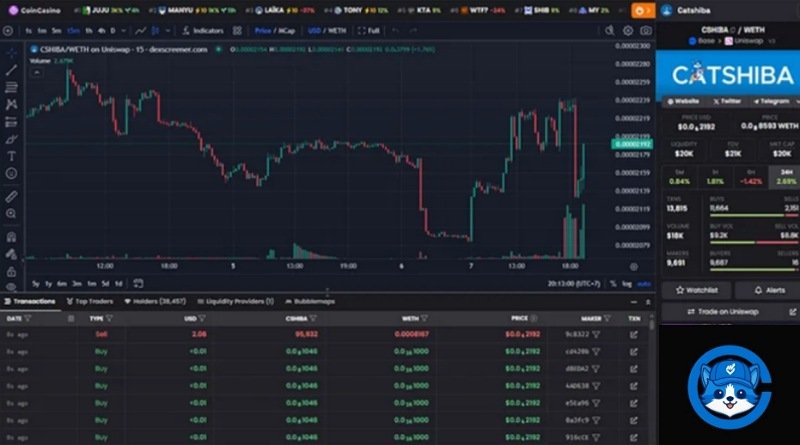The width and height of the screenshot is (800, 445).
Task: Select the 1h timeframe
Action: pyautogui.click(x=89, y=31)
